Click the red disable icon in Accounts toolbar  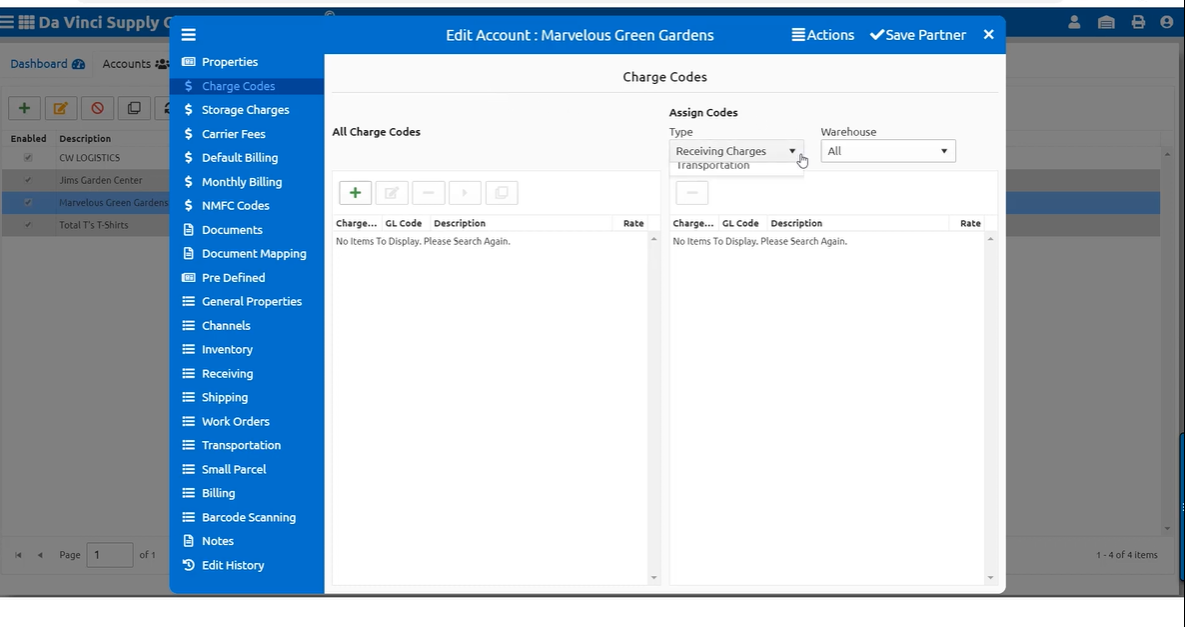(97, 108)
